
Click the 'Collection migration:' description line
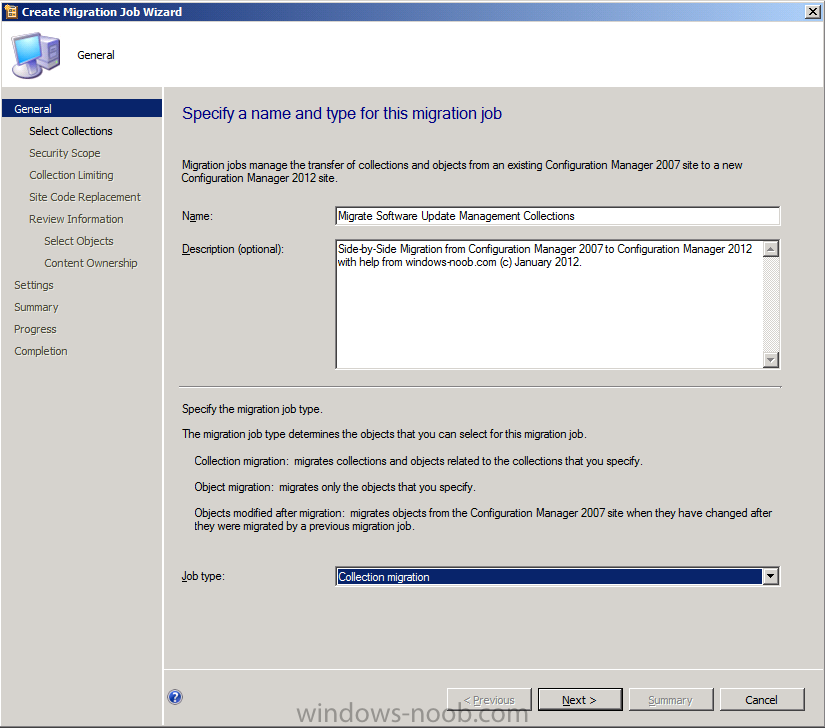(418, 461)
